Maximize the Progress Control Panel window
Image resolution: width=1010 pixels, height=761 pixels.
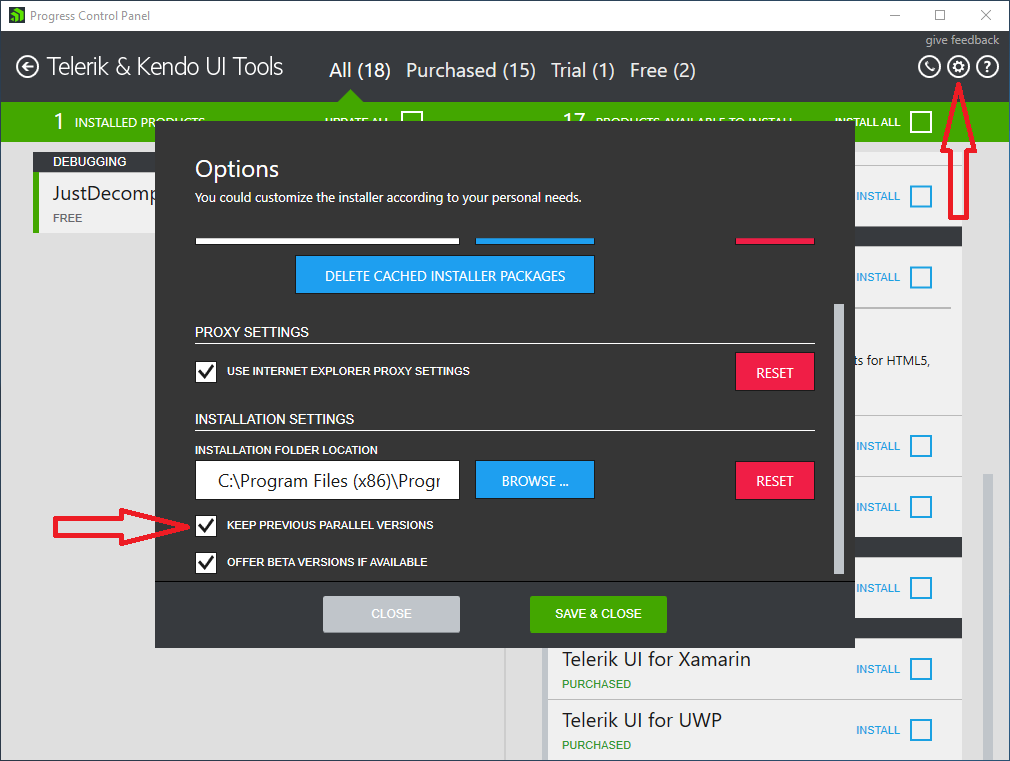[940, 15]
